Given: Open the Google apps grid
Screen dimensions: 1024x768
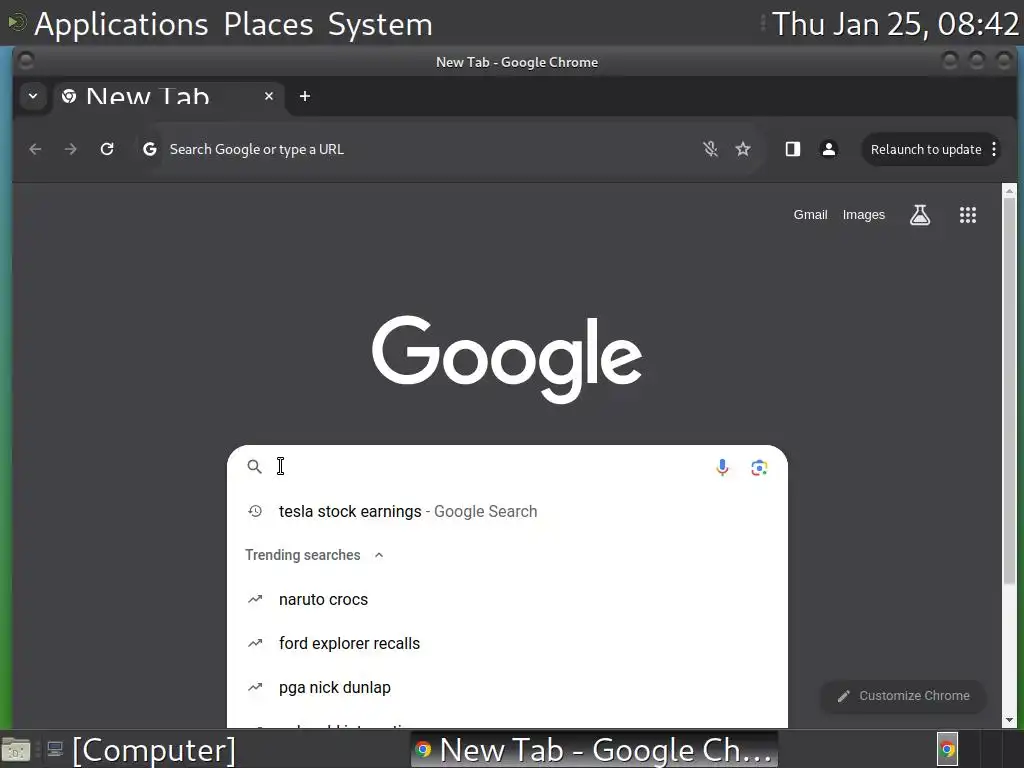Looking at the screenshot, I should click(x=968, y=215).
